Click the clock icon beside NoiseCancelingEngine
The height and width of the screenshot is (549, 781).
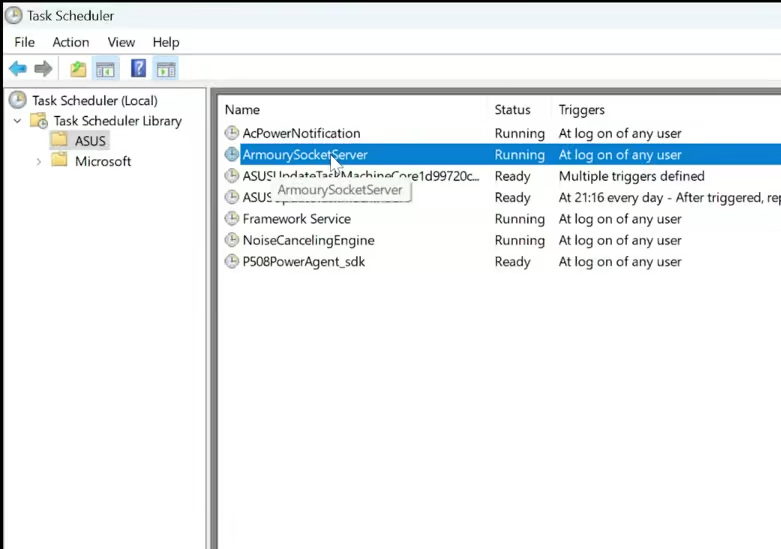tap(232, 240)
